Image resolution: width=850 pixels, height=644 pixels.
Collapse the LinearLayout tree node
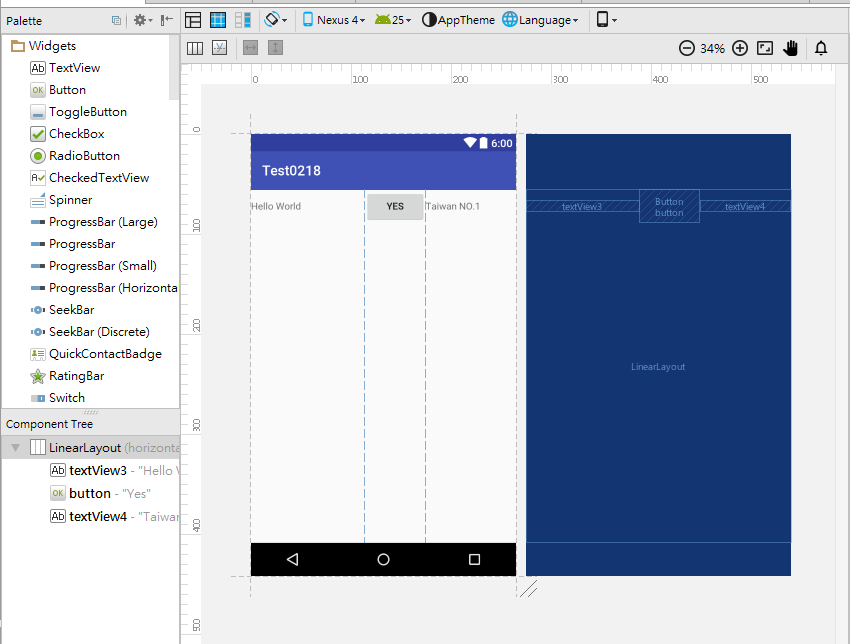click(x=15, y=448)
